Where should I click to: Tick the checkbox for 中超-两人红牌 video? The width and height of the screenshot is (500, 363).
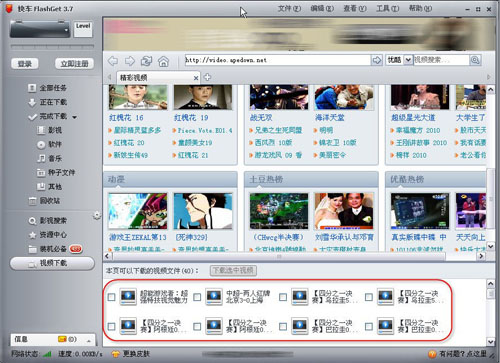[197, 297]
